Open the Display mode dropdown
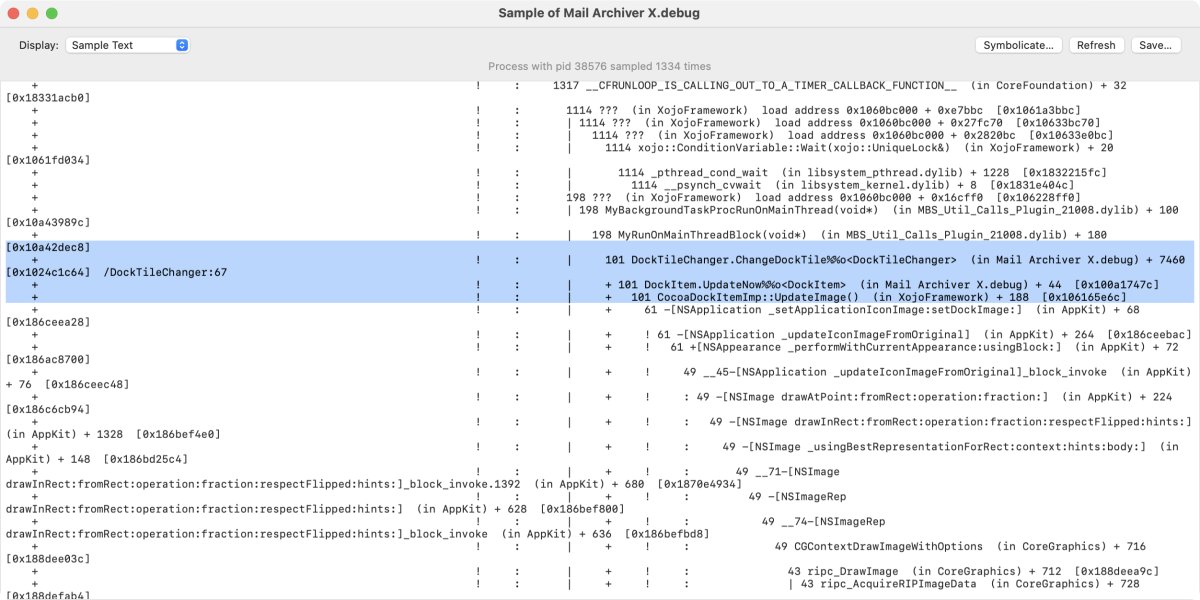 128,45
